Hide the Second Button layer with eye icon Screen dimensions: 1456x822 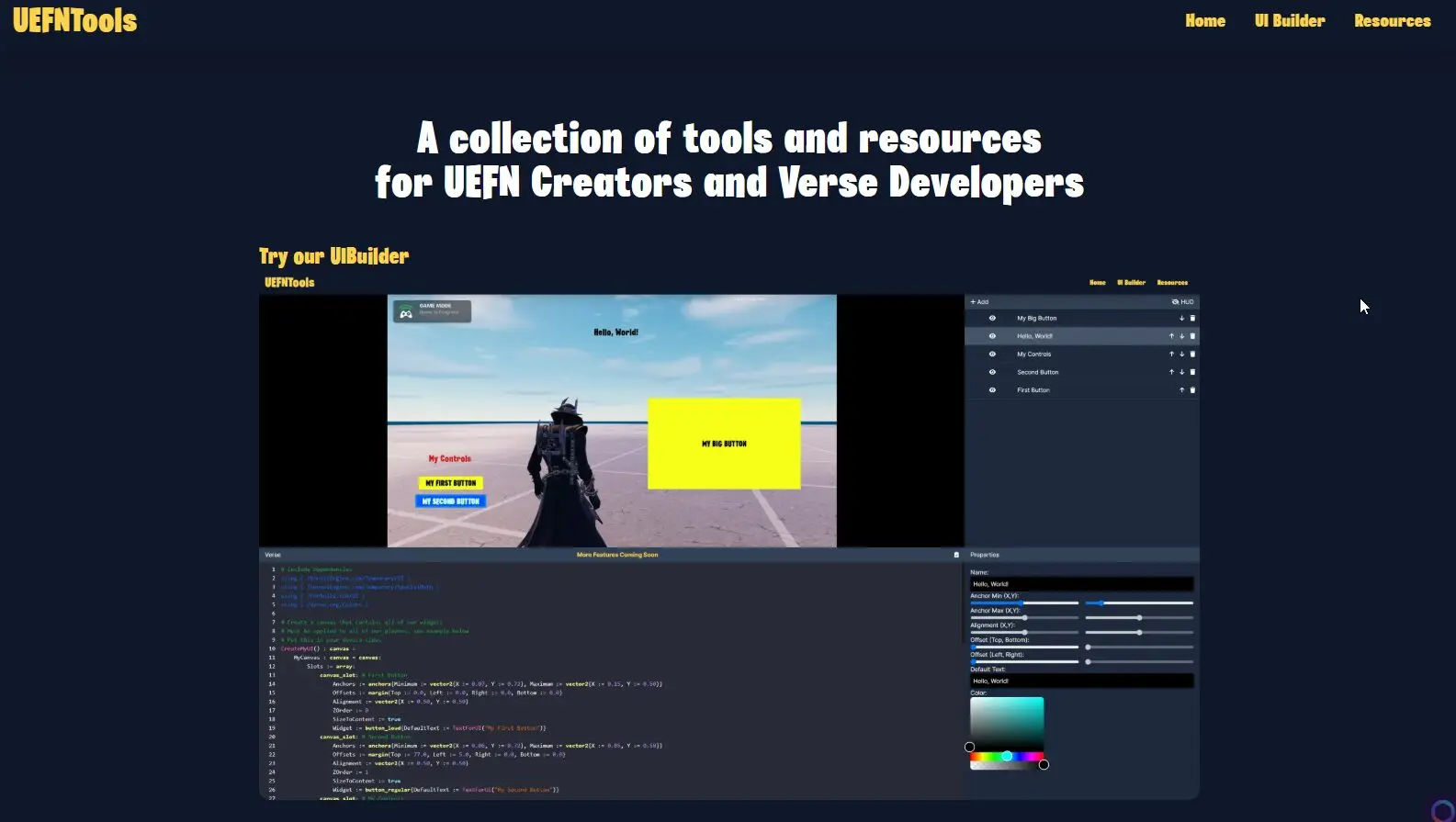click(x=992, y=372)
